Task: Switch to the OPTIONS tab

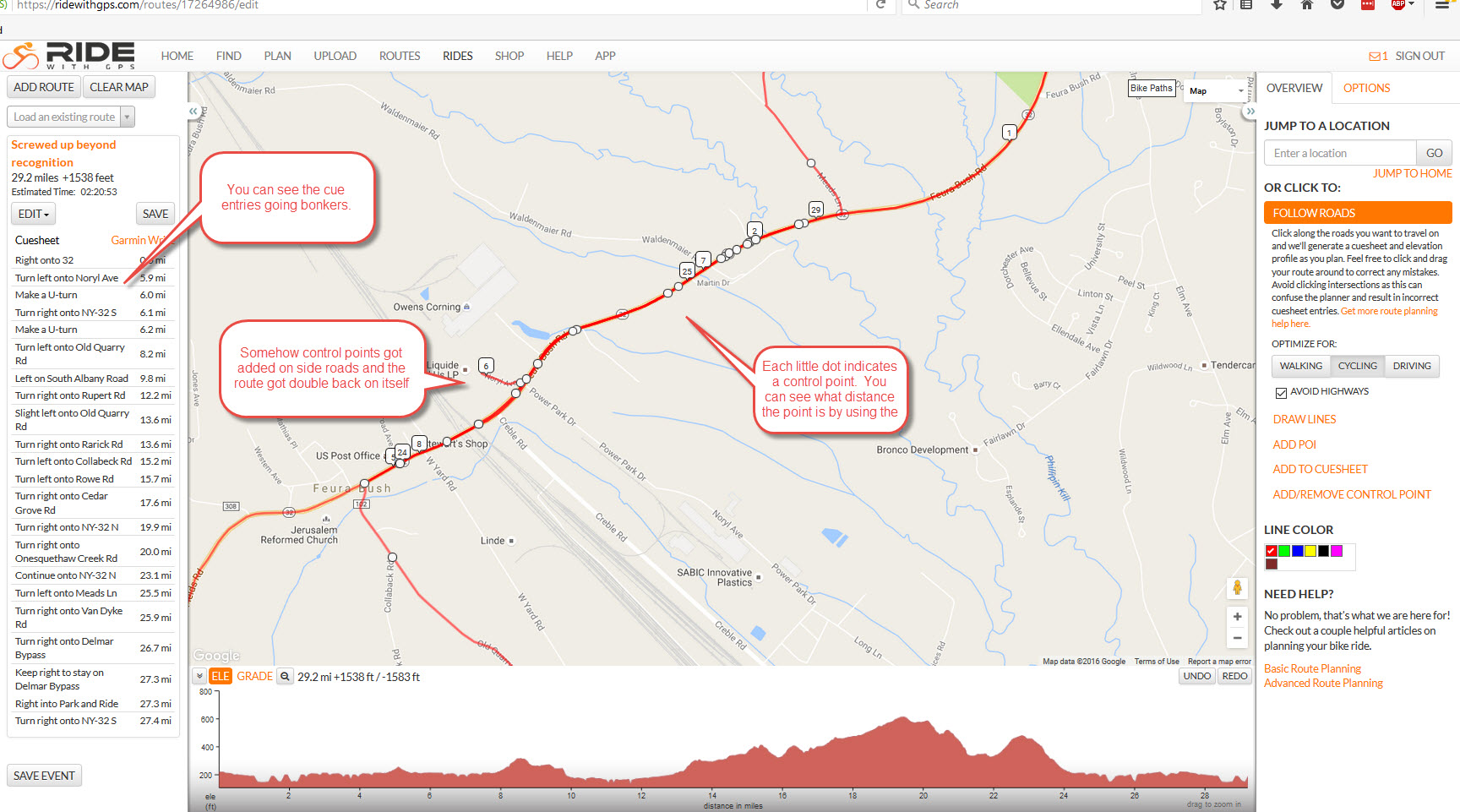Action: click(x=1366, y=88)
